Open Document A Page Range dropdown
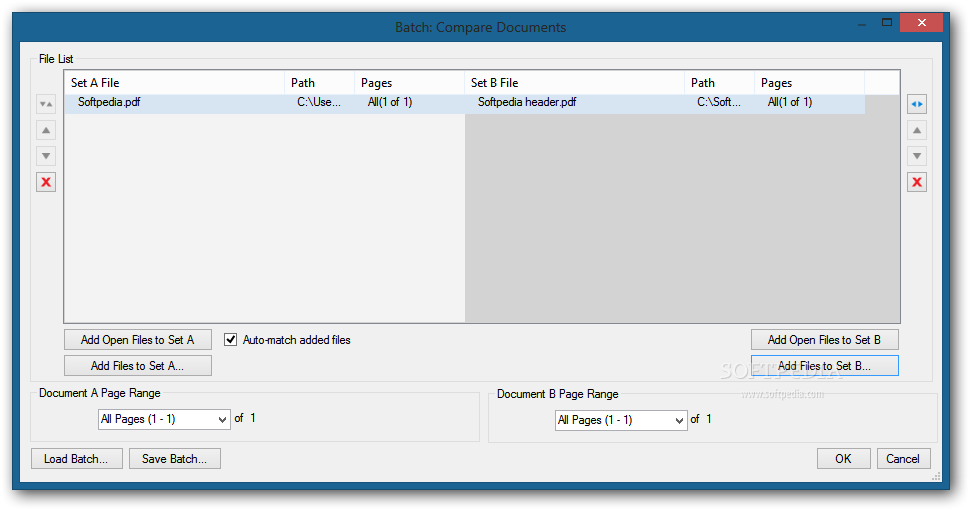The height and width of the screenshot is (510, 970). (164, 419)
